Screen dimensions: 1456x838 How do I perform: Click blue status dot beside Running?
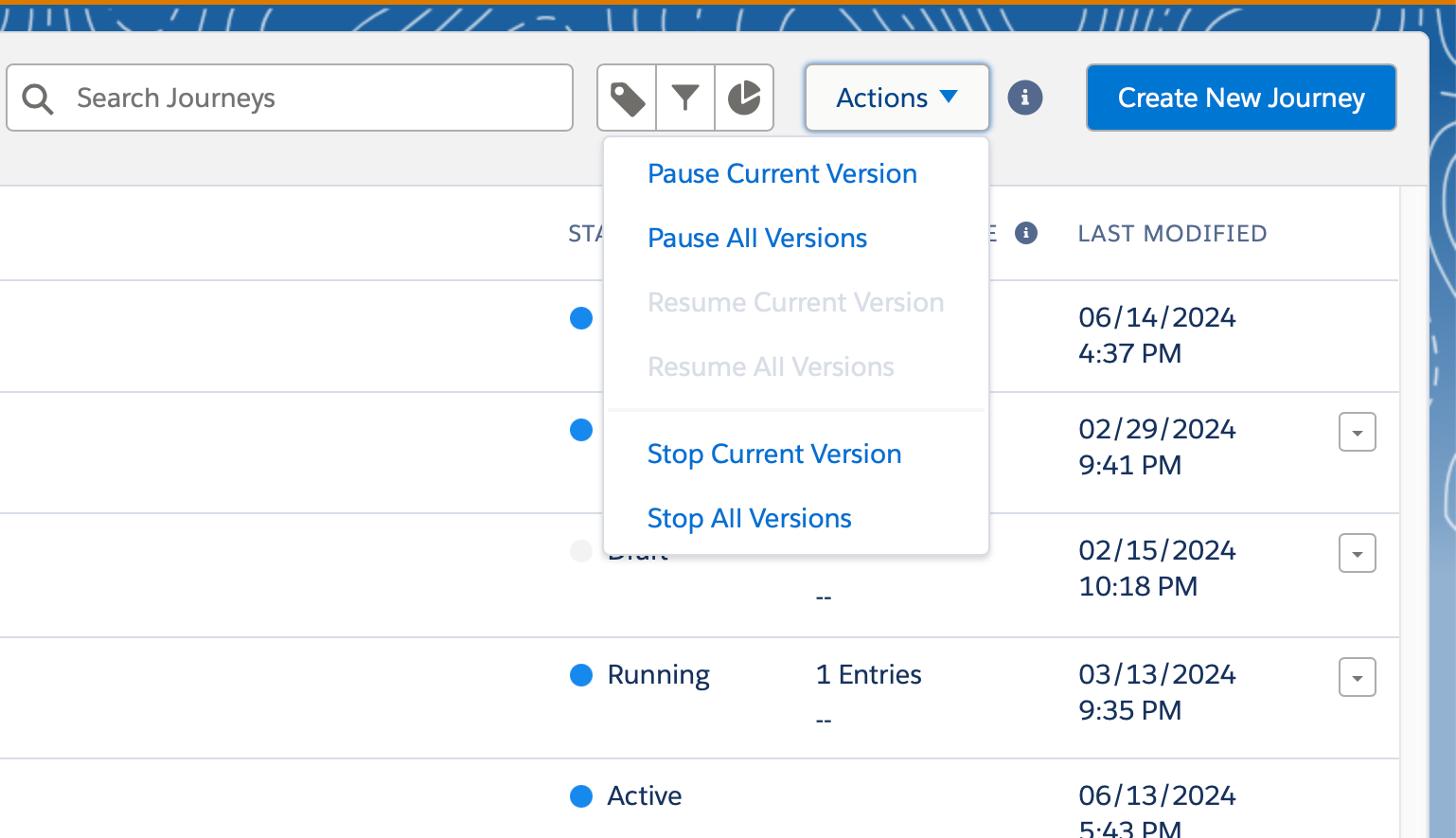(x=581, y=675)
